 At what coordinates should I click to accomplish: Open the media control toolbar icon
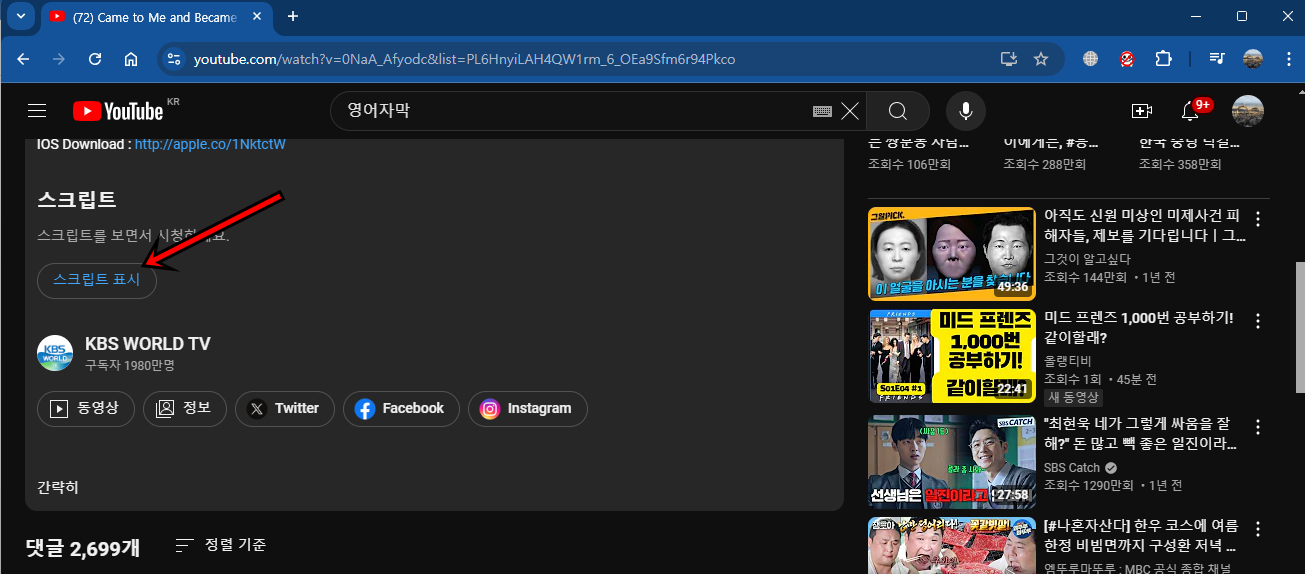click(1216, 59)
